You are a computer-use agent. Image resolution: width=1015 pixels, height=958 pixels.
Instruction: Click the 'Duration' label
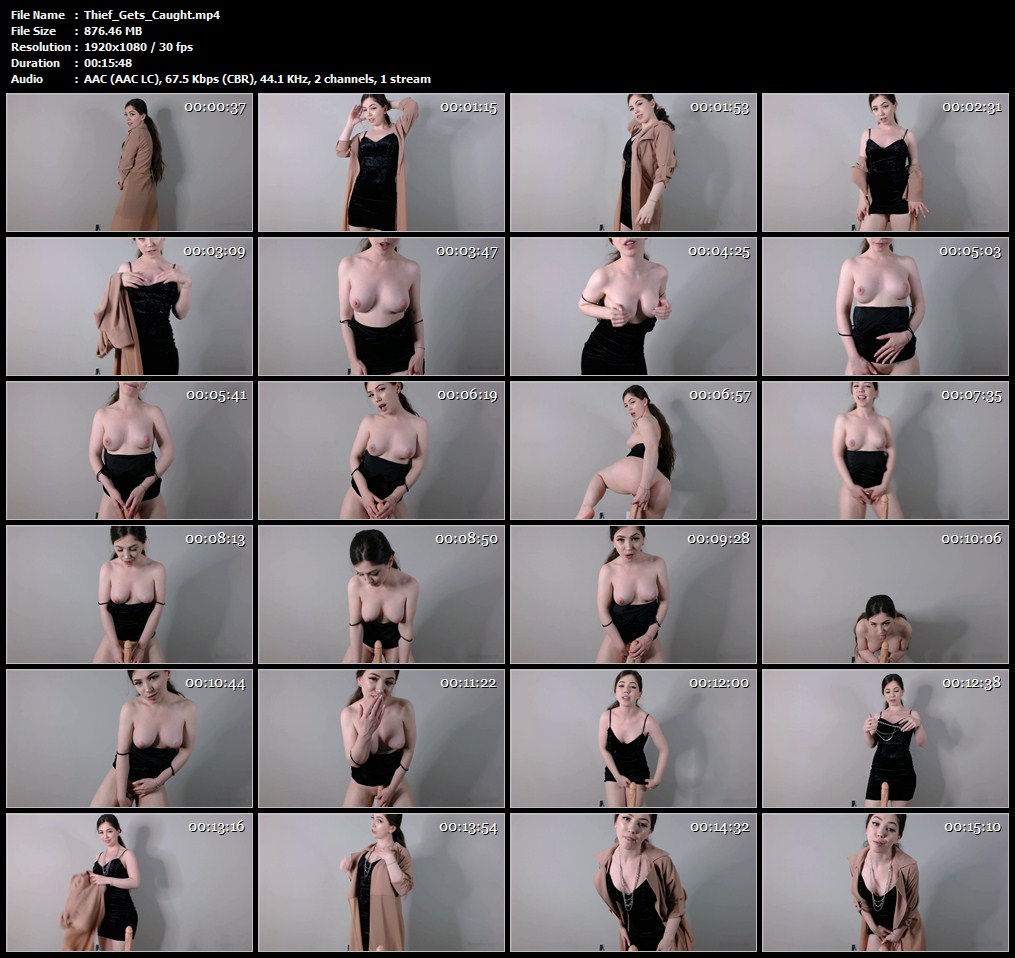(36, 63)
